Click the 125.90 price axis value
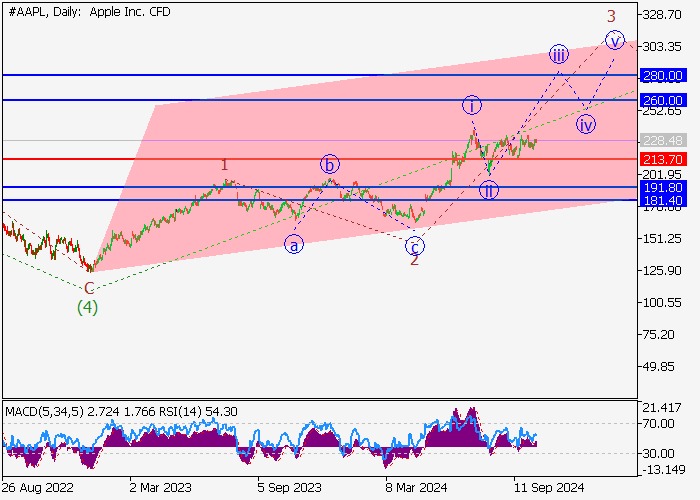The image size is (700, 500). click(x=662, y=271)
